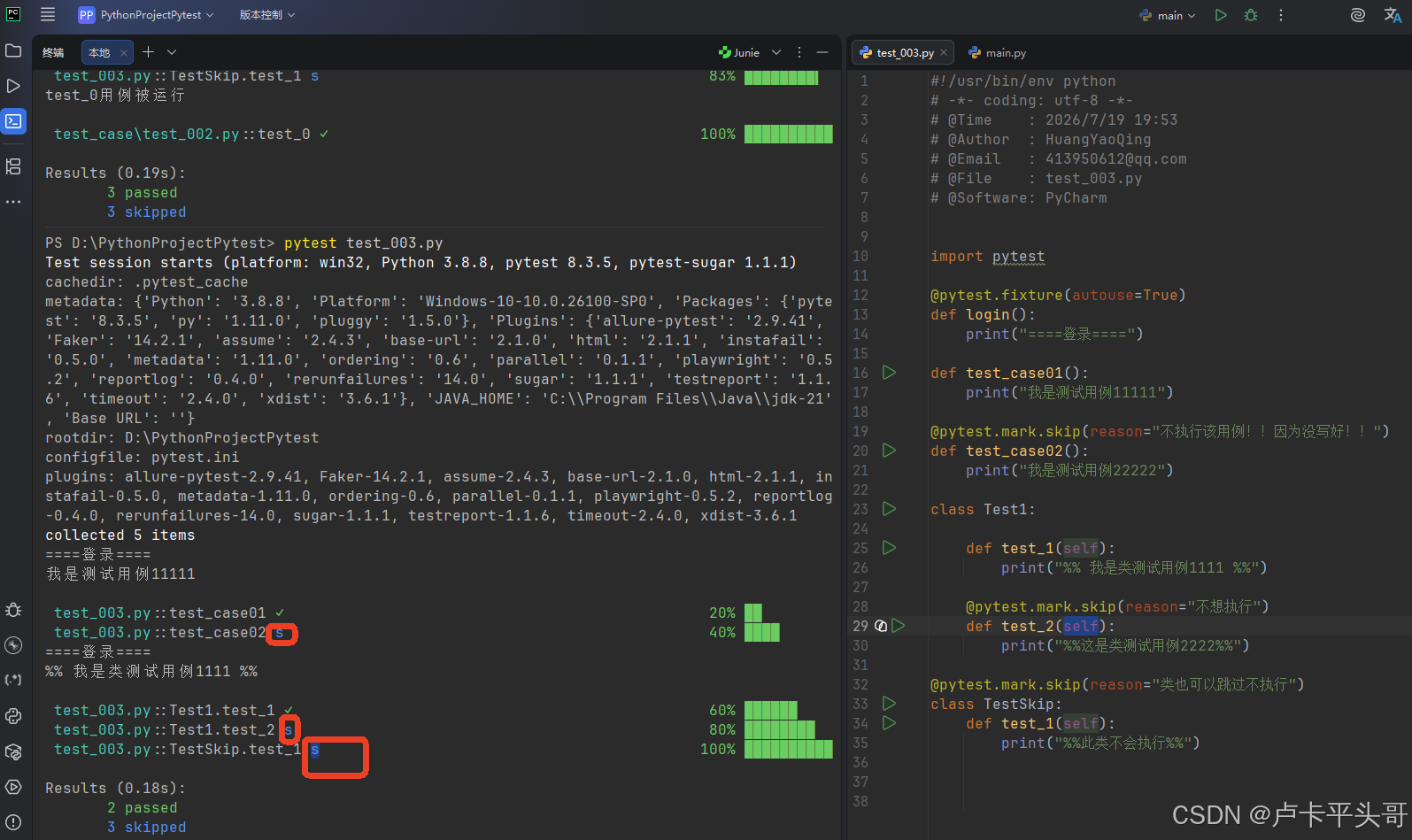Open the Structure tool window icon
The height and width of the screenshot is (840, 1412).
click(x=13, y=166)
